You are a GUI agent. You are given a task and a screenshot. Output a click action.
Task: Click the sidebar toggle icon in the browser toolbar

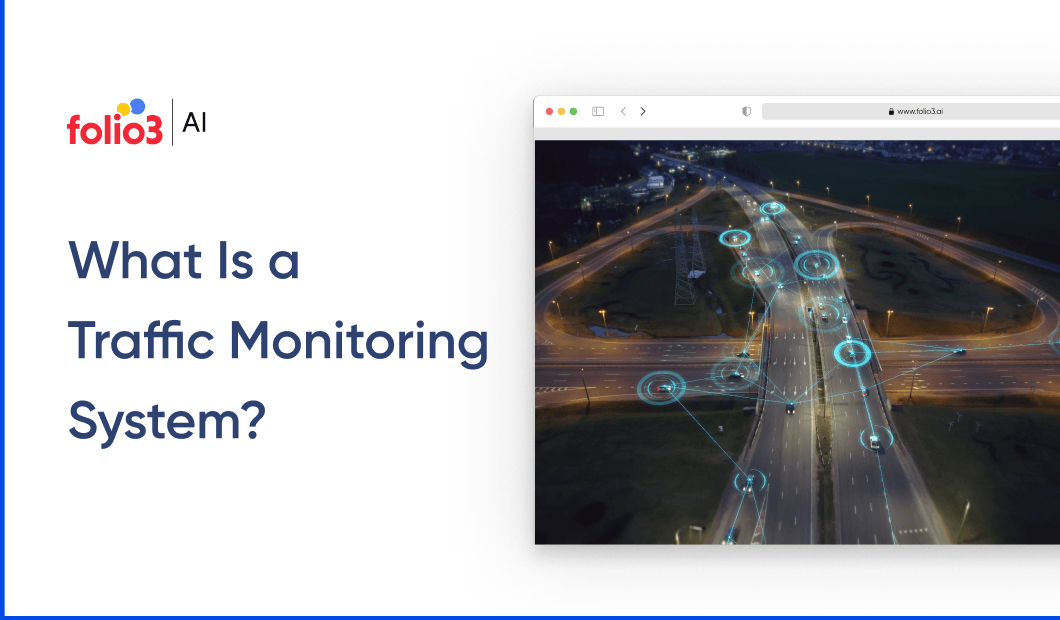pos(598,111)
